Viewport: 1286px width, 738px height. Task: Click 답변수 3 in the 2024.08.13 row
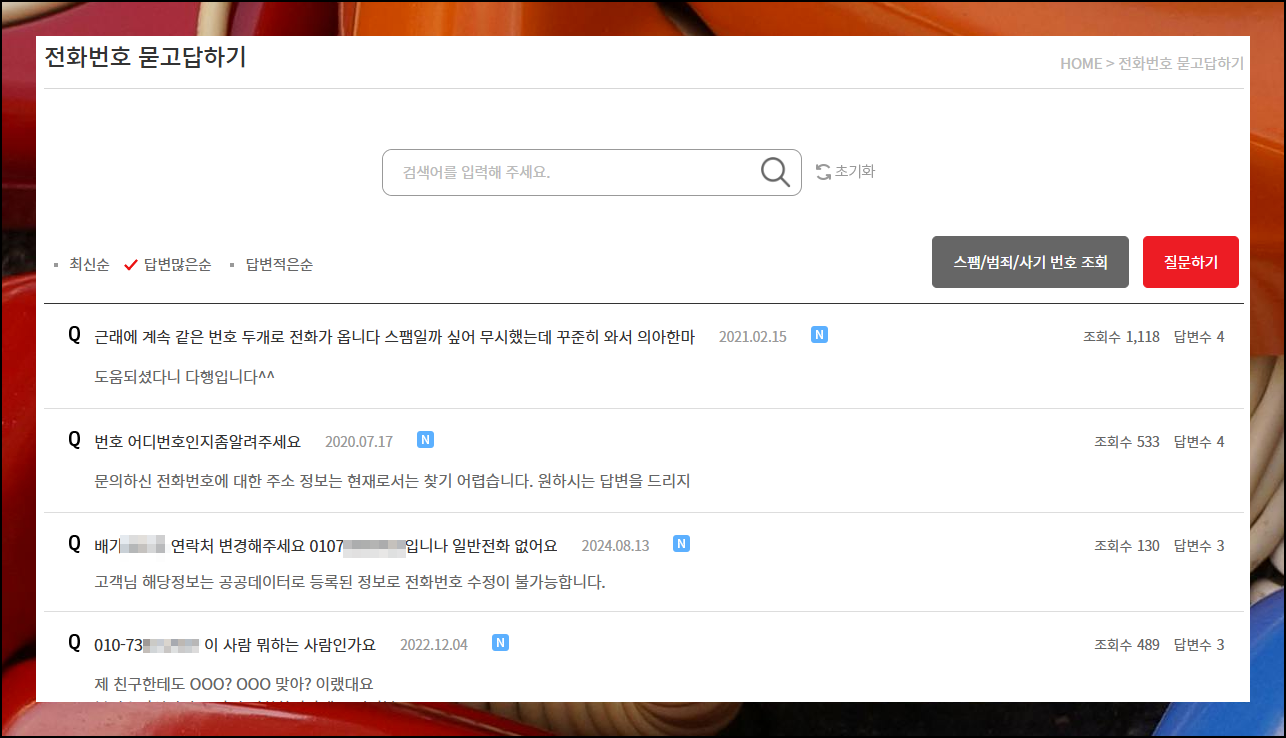[1199, 545]
